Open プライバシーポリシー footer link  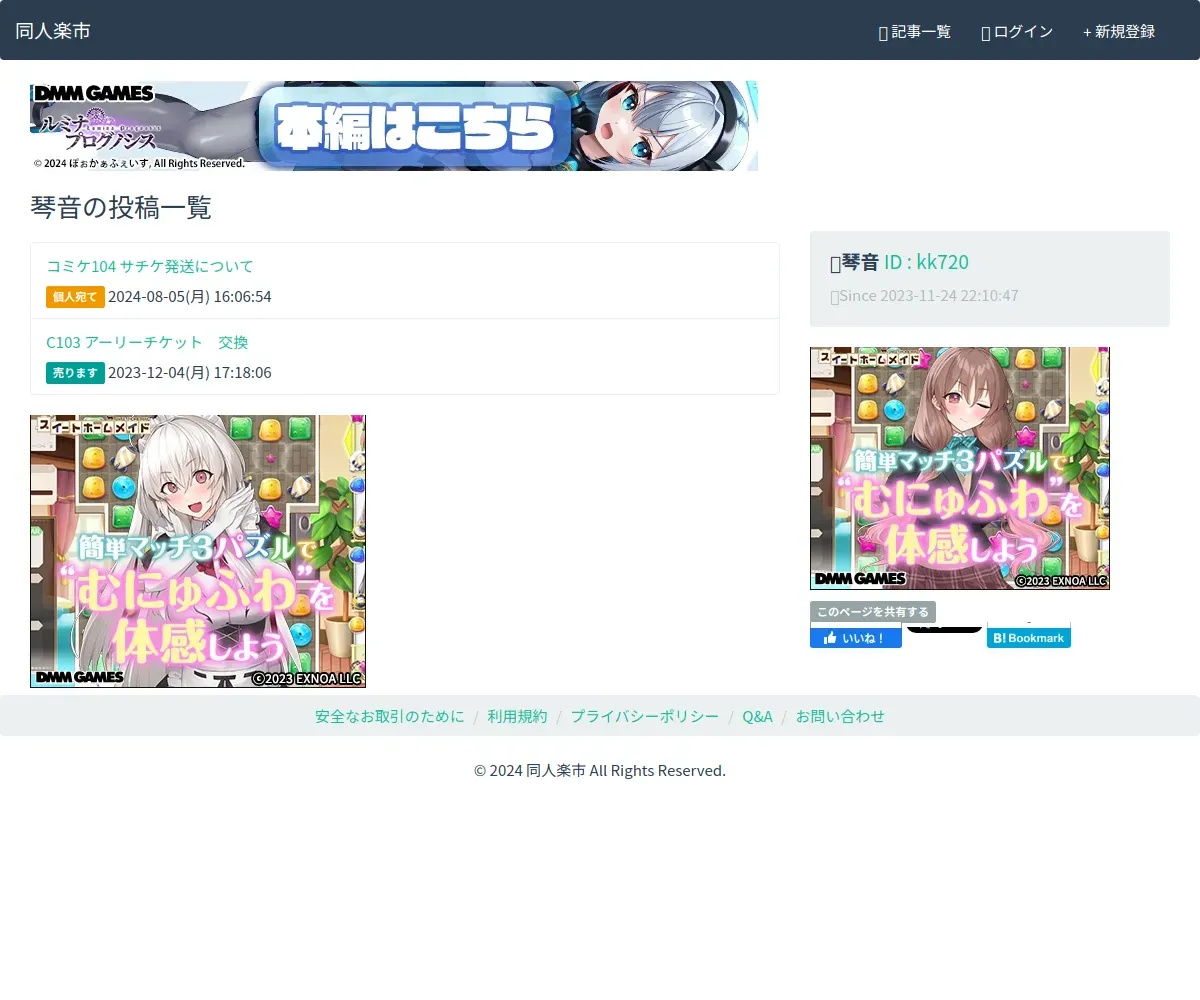pyautogui.click(x=645, y=716)
